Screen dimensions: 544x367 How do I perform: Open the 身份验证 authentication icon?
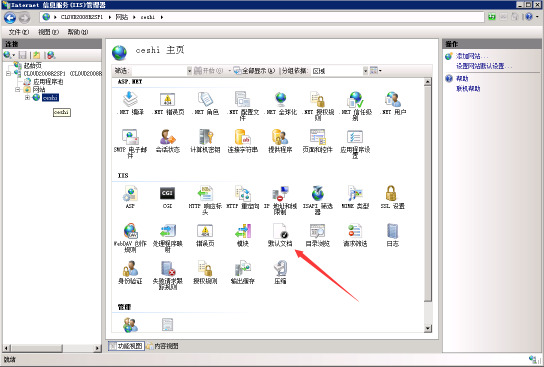(x=130, y=273)
